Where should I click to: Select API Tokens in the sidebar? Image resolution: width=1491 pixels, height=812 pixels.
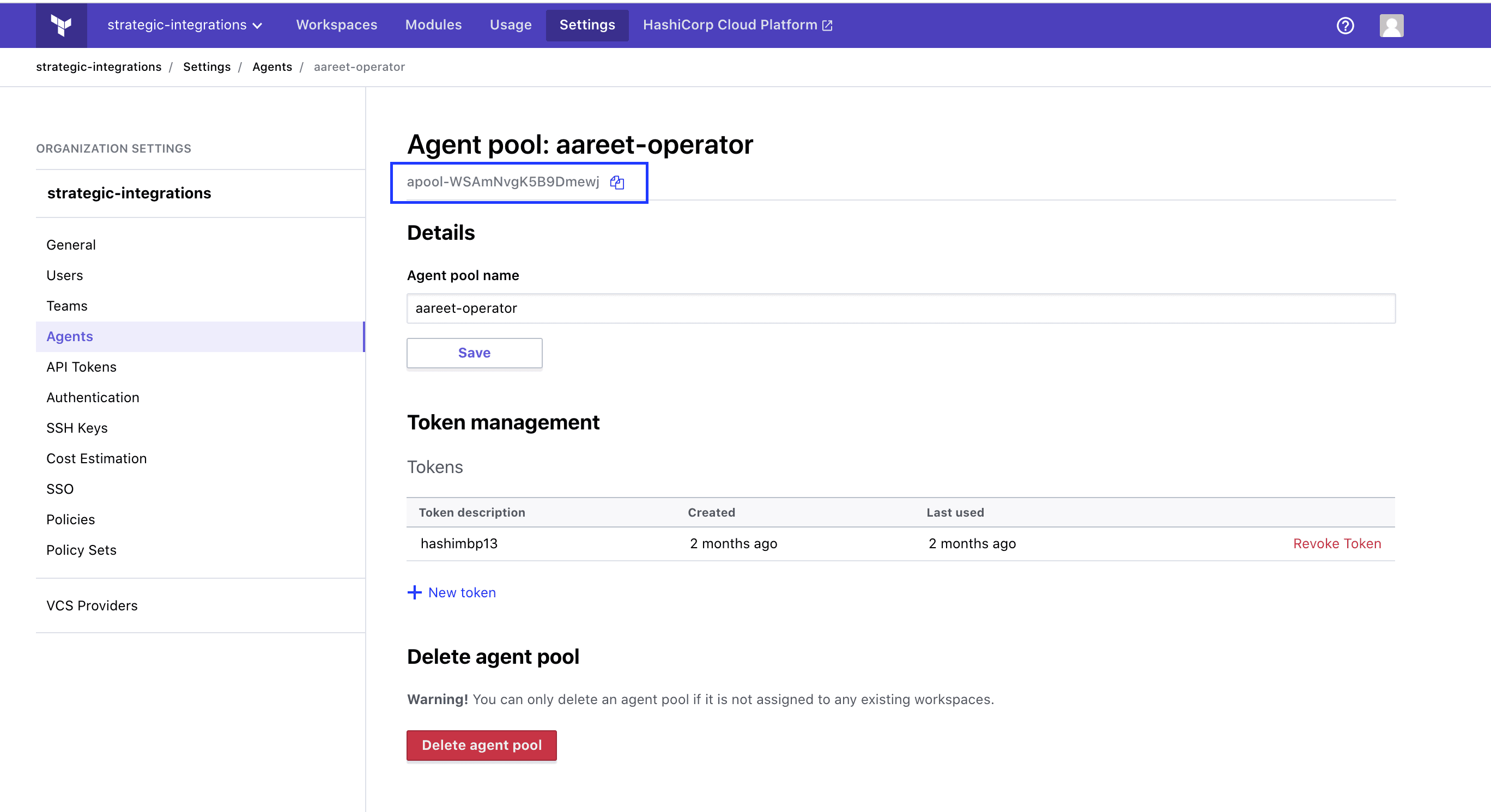click(82, 367)
